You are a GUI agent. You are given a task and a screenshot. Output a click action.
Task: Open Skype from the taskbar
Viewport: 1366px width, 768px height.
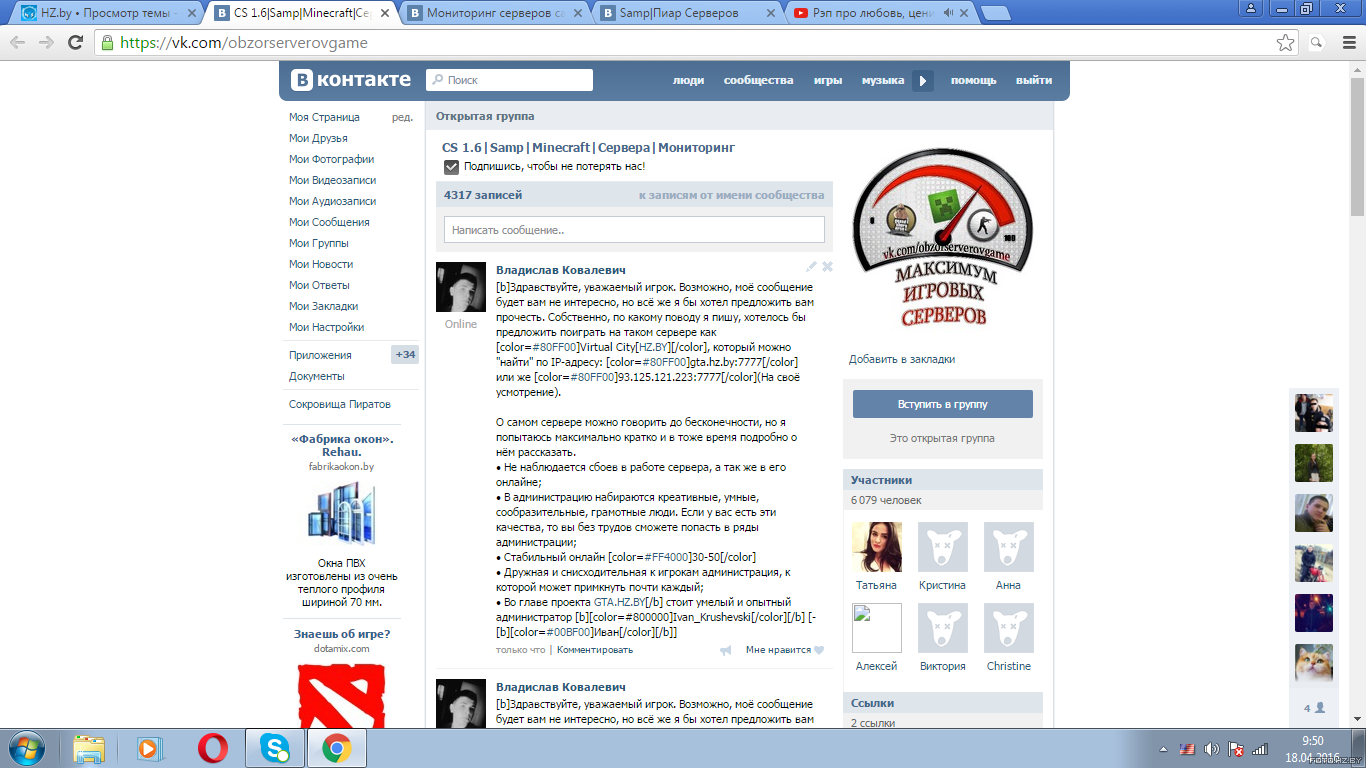274,748
